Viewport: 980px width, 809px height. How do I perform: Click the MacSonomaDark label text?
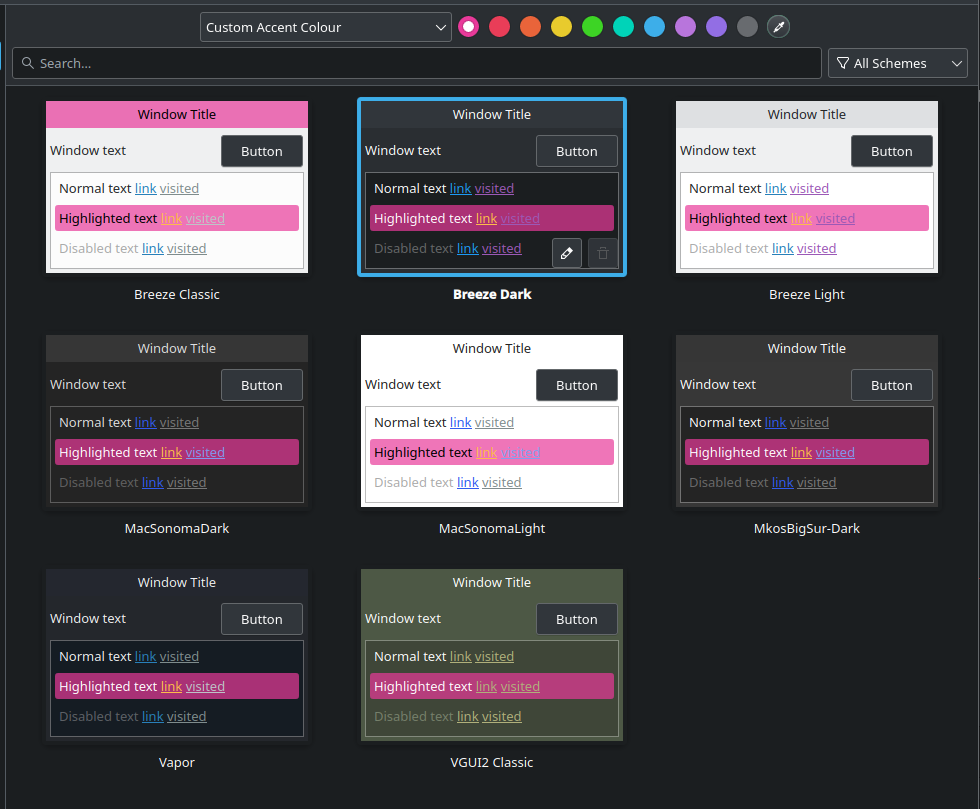177,528
